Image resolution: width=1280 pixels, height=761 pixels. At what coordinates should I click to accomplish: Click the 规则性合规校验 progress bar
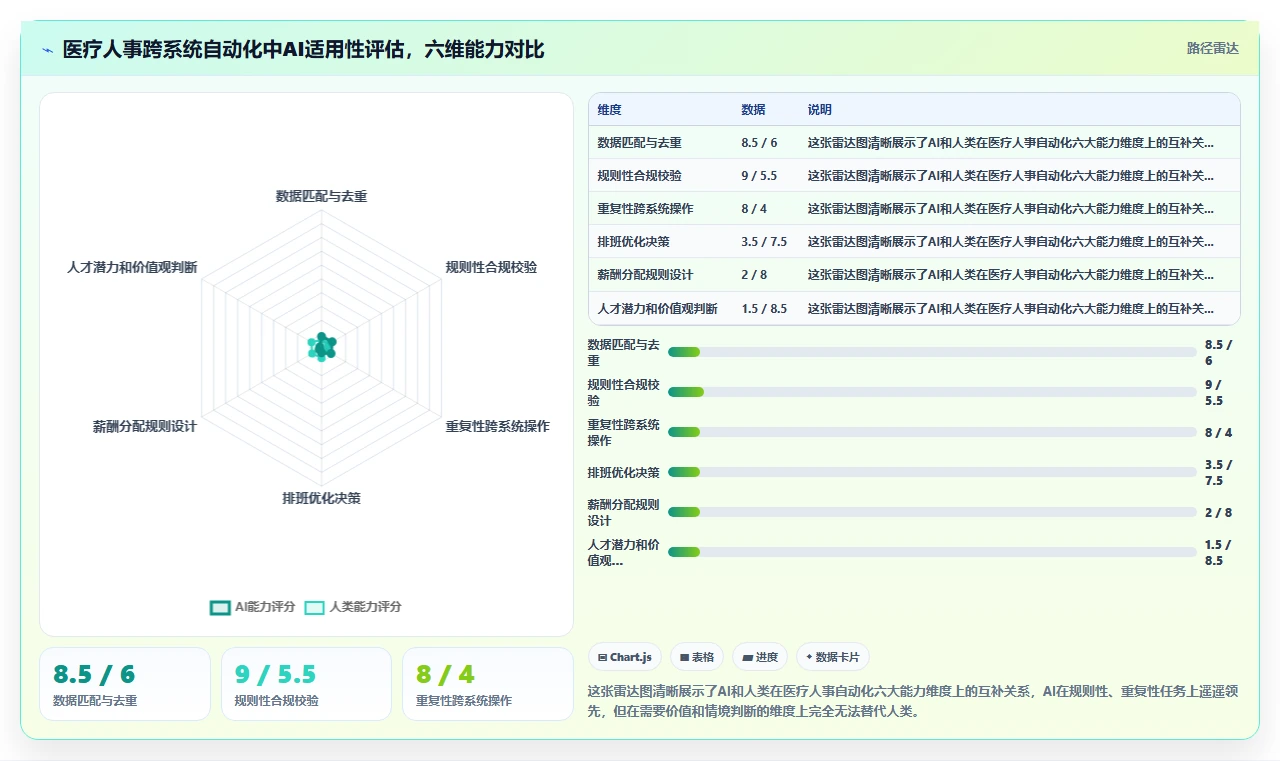click(x=932, y=392)
